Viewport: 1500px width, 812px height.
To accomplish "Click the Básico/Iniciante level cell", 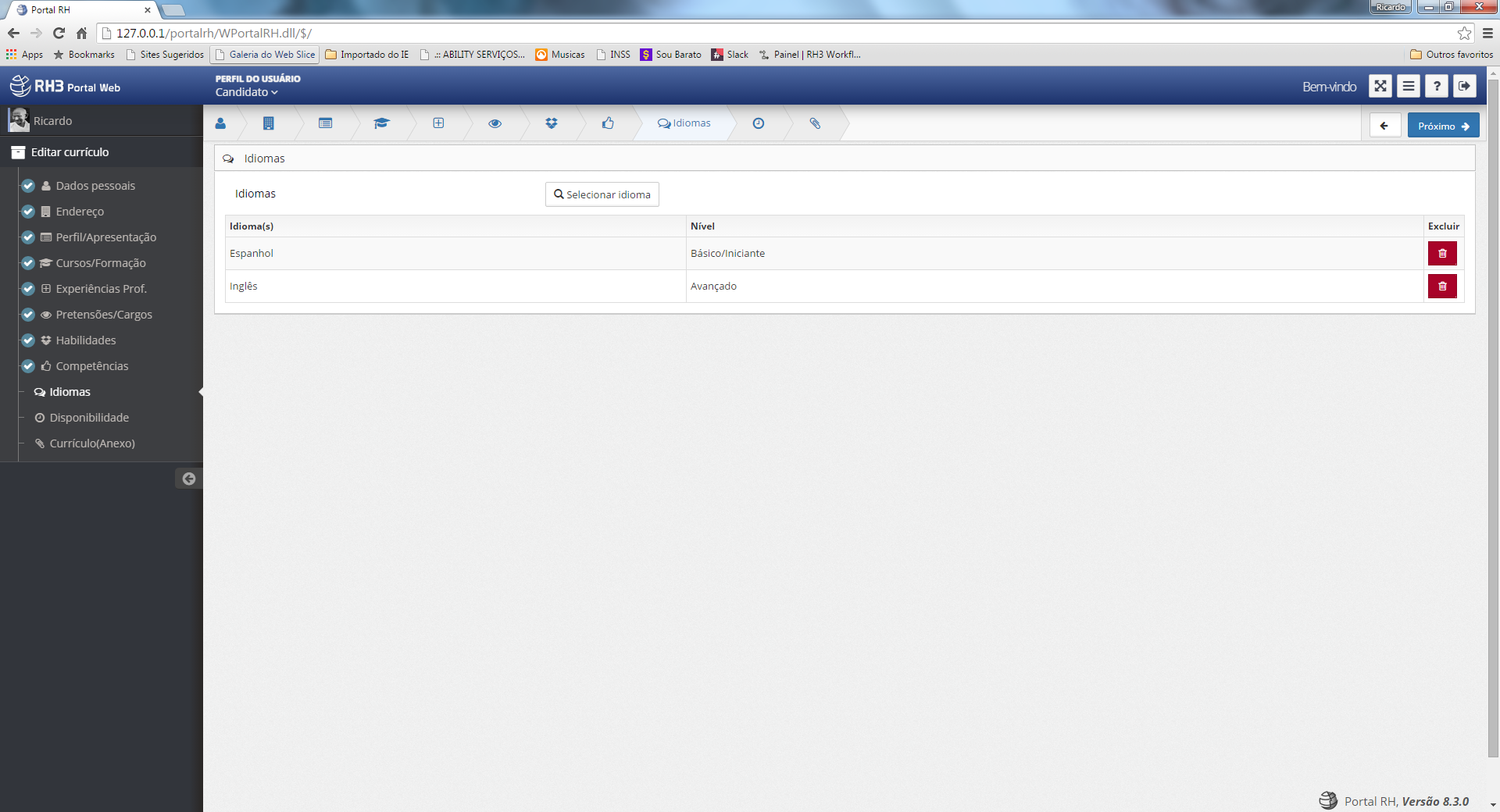I will click(x=1055, y=254).
